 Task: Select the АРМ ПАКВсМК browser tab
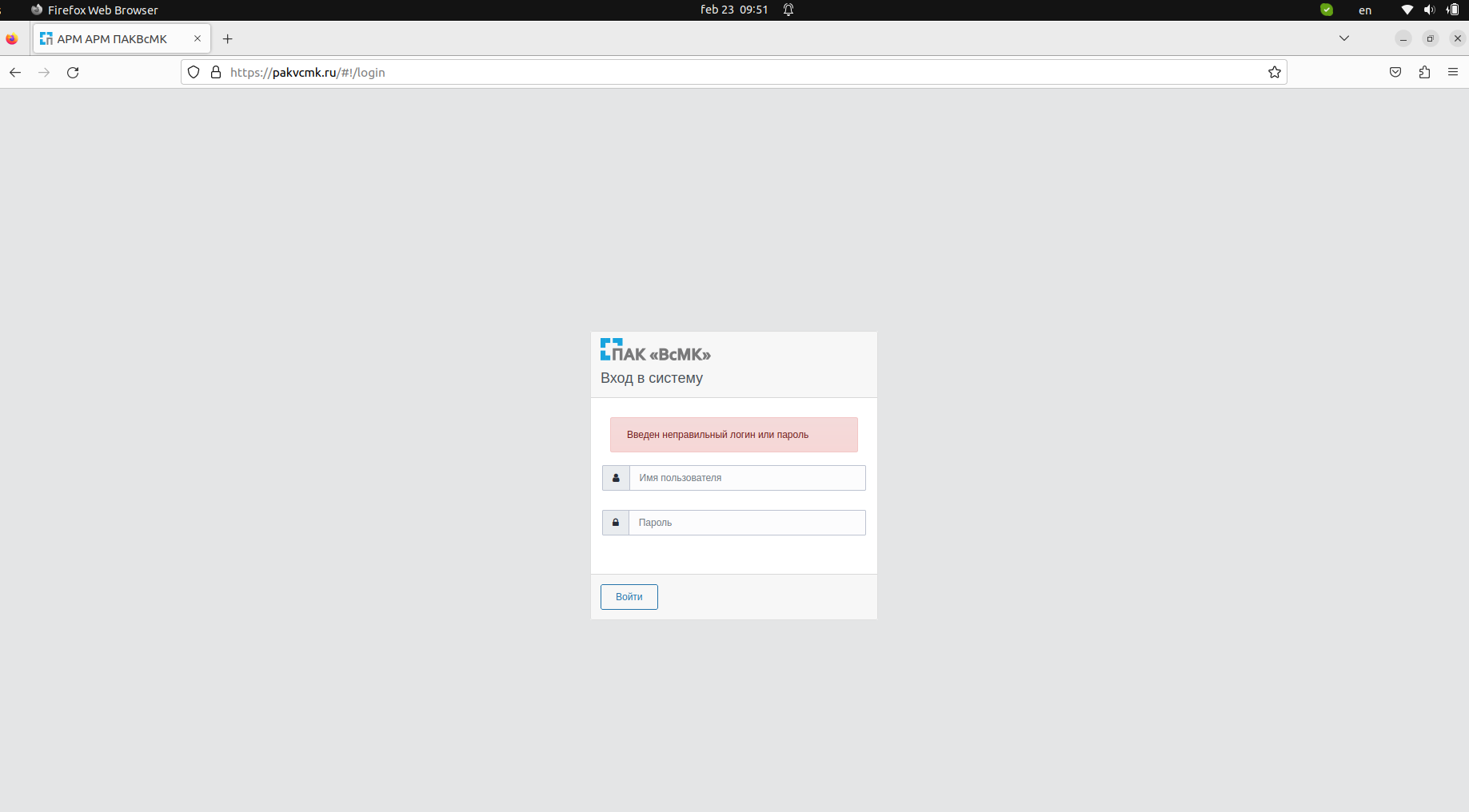112,38
